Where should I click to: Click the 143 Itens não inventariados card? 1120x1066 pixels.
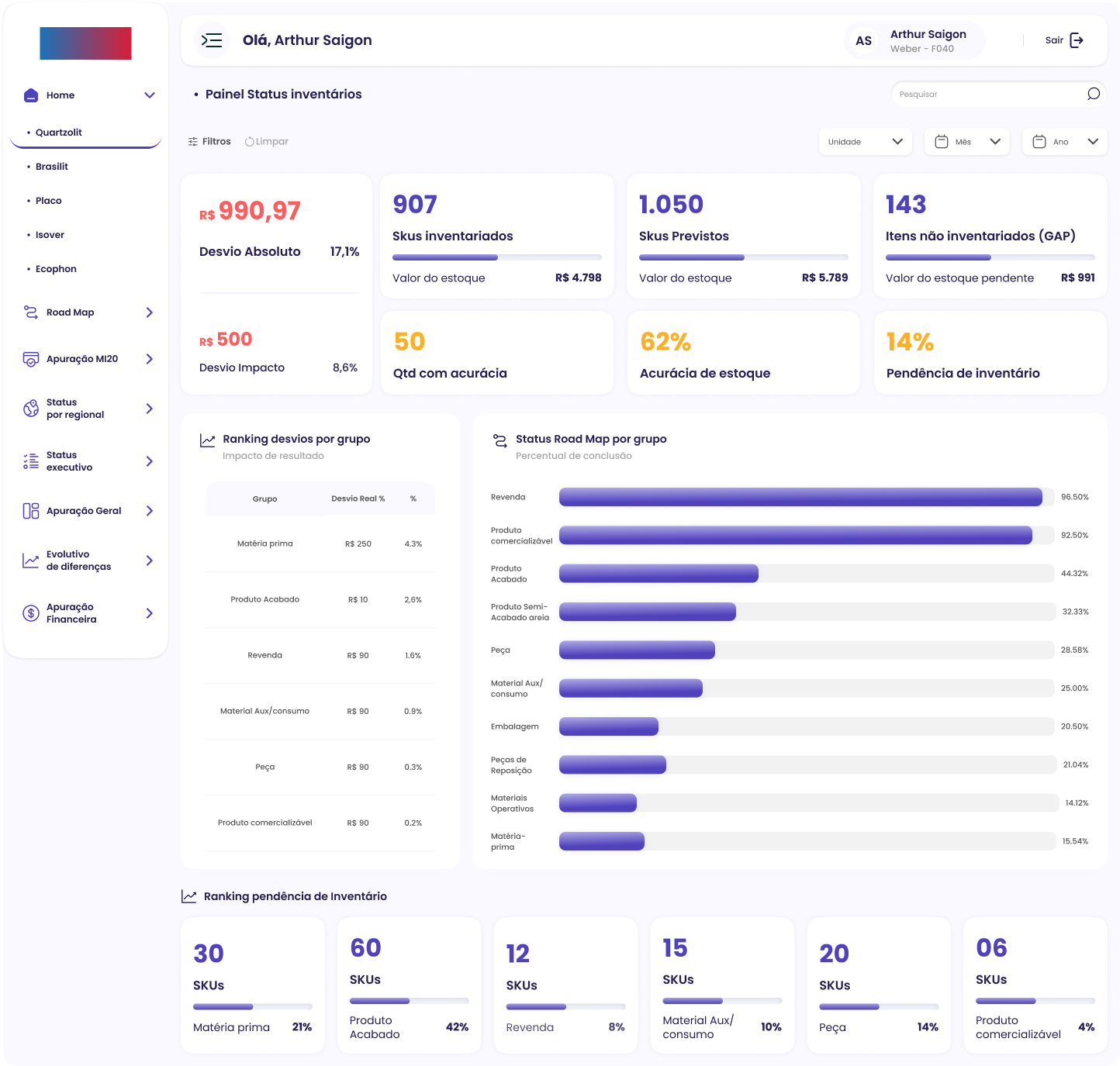[990, 236]
